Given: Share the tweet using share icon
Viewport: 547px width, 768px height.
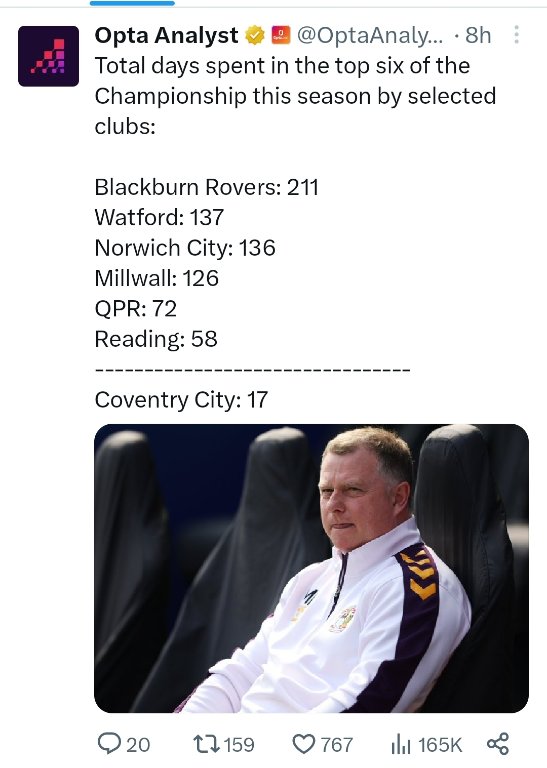Looking at the screenshot, I should (498, 744).
